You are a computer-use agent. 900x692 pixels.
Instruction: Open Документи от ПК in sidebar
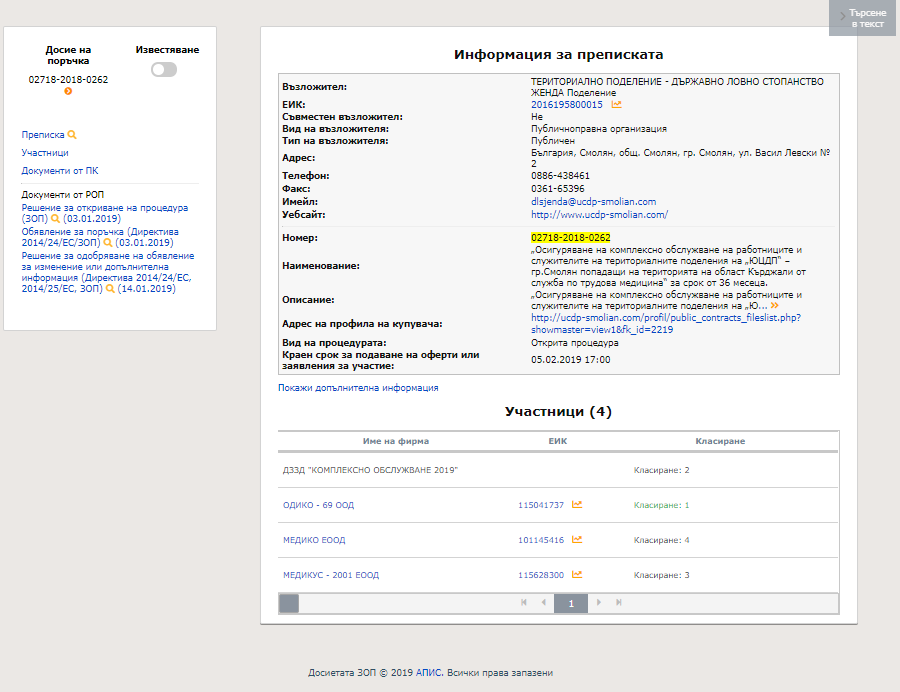60,171
